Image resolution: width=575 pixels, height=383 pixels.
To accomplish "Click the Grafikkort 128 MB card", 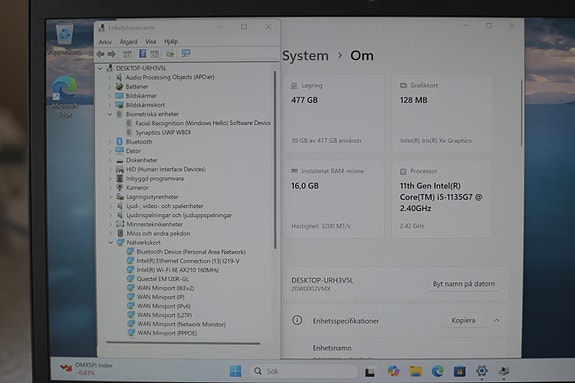I will coord(442,114).
